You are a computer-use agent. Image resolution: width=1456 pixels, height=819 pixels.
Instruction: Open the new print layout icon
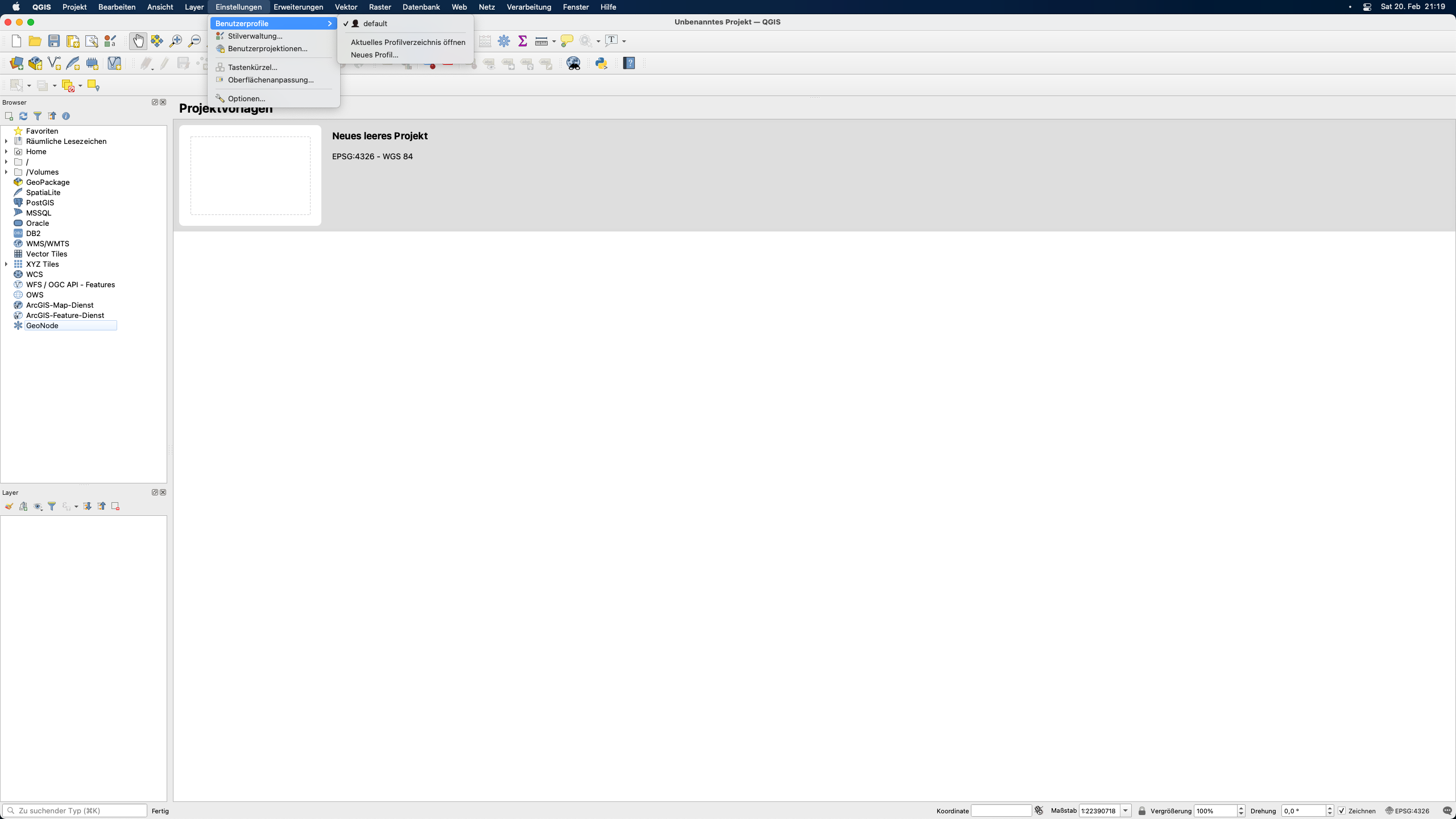(x=73, y=41)
